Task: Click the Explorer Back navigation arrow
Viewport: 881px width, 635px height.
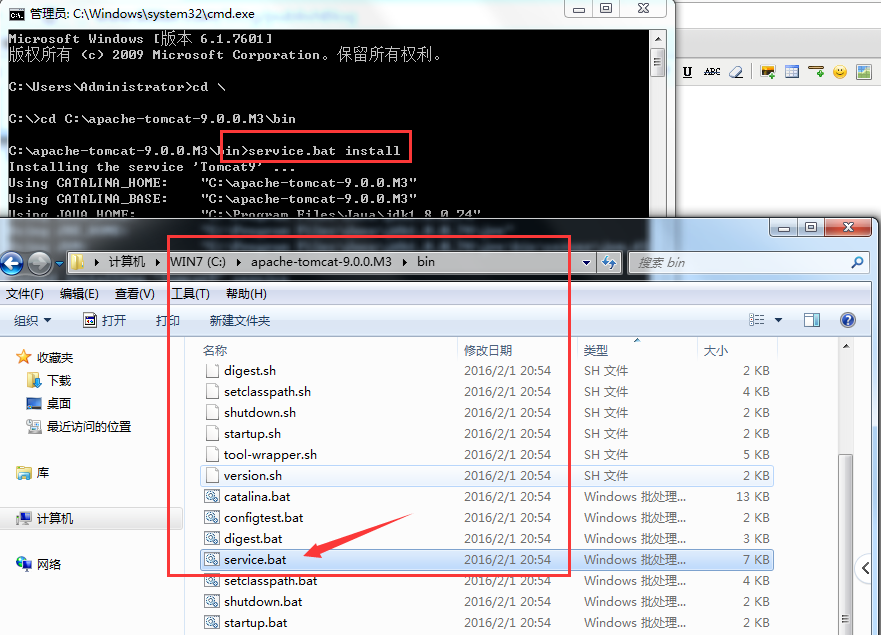Action: [12, 262]
